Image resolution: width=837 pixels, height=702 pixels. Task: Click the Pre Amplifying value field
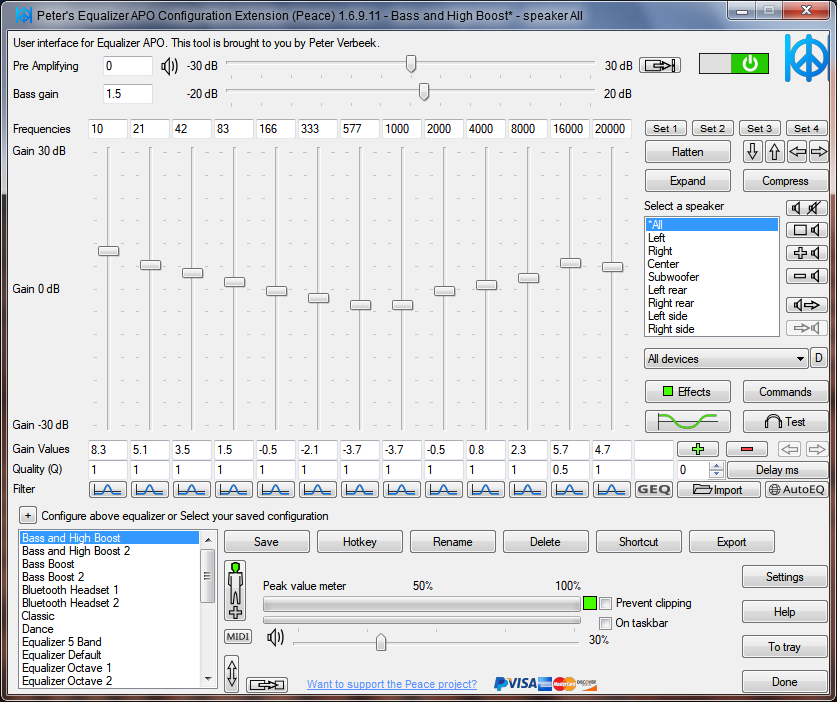(128, 66)
